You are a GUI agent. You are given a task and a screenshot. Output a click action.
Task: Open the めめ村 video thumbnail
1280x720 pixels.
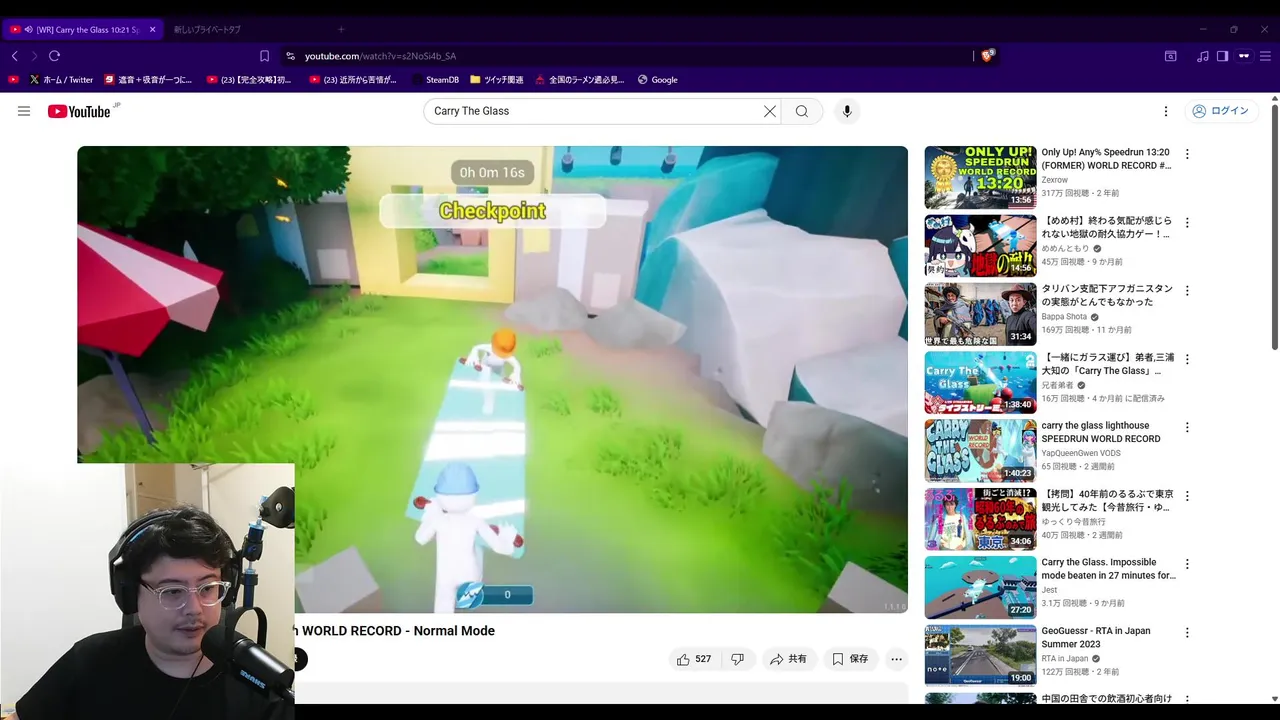coord(980,245)
